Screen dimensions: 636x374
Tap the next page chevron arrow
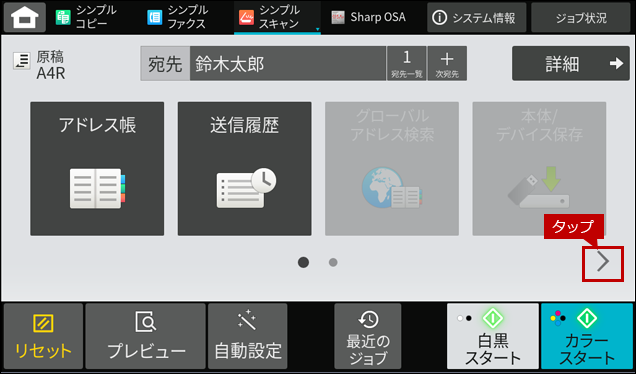603,263
